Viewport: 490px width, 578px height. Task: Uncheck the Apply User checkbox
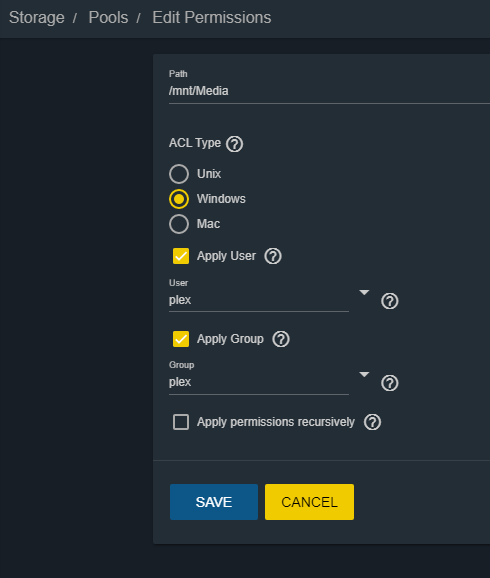click(x=181, y=256)
